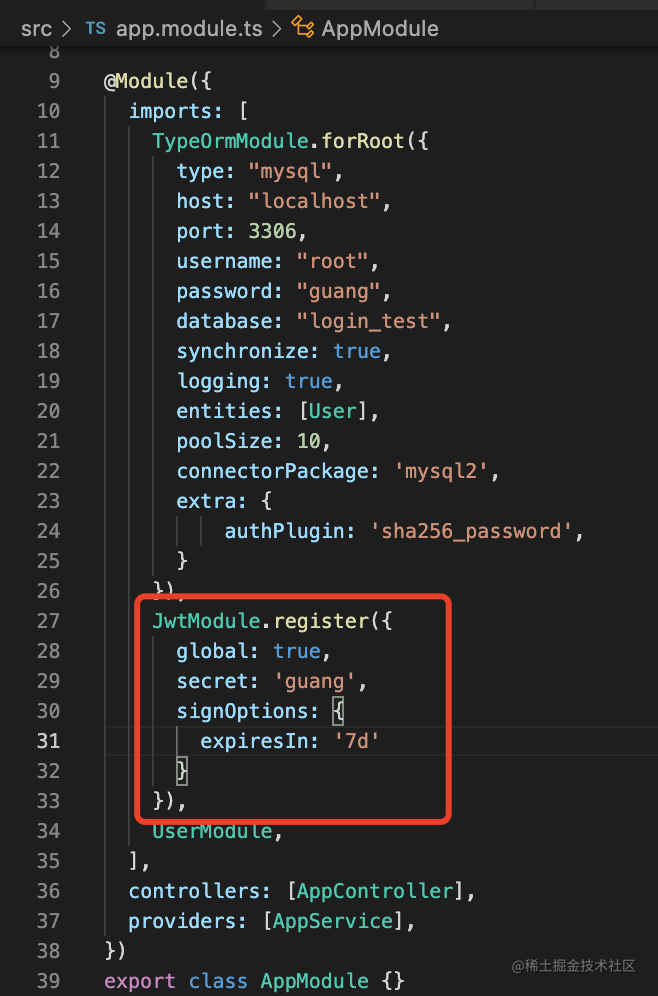Click AppService in providers array
The image size is (658, 996).
point(336,921)
